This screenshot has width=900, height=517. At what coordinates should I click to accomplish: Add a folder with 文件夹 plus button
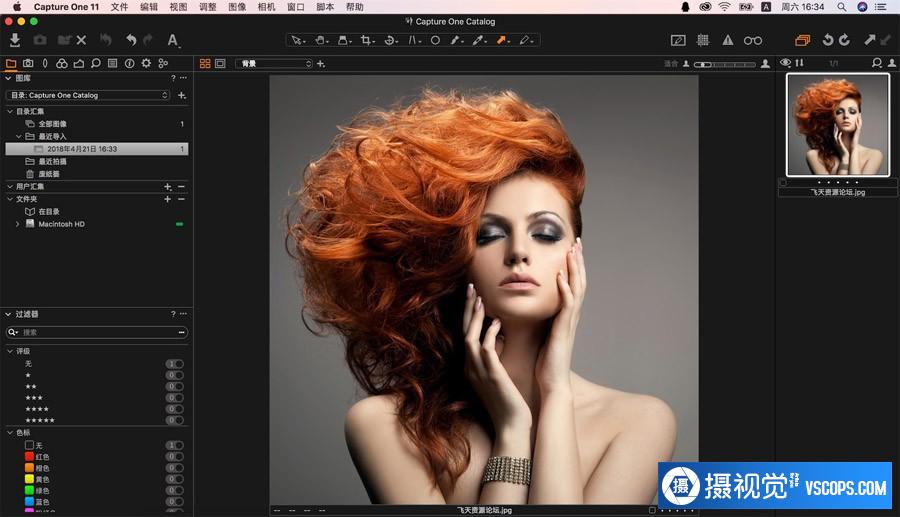168,199
